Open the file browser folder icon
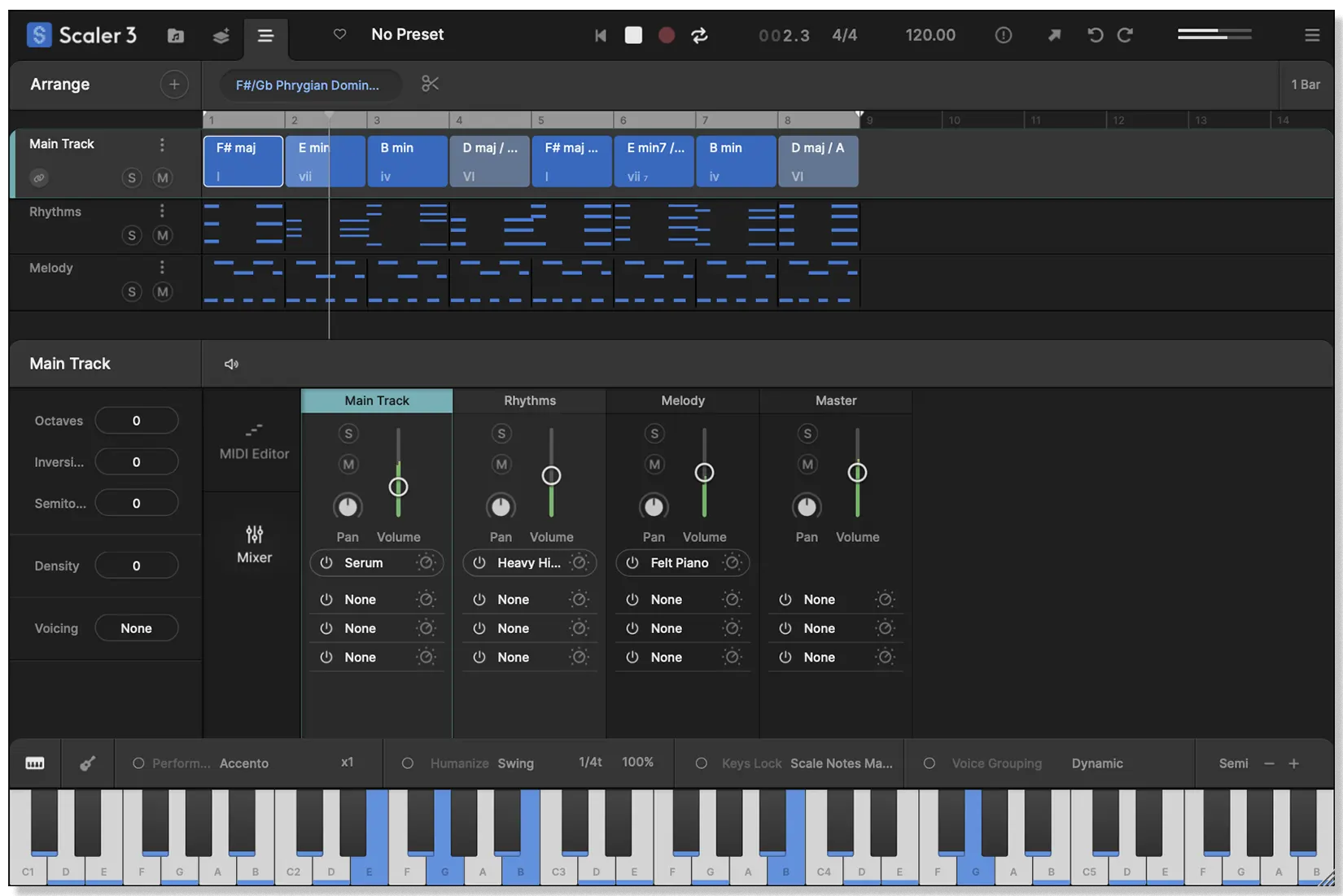This screenshot has width=1343, height=896. click(x=175, y=35)
